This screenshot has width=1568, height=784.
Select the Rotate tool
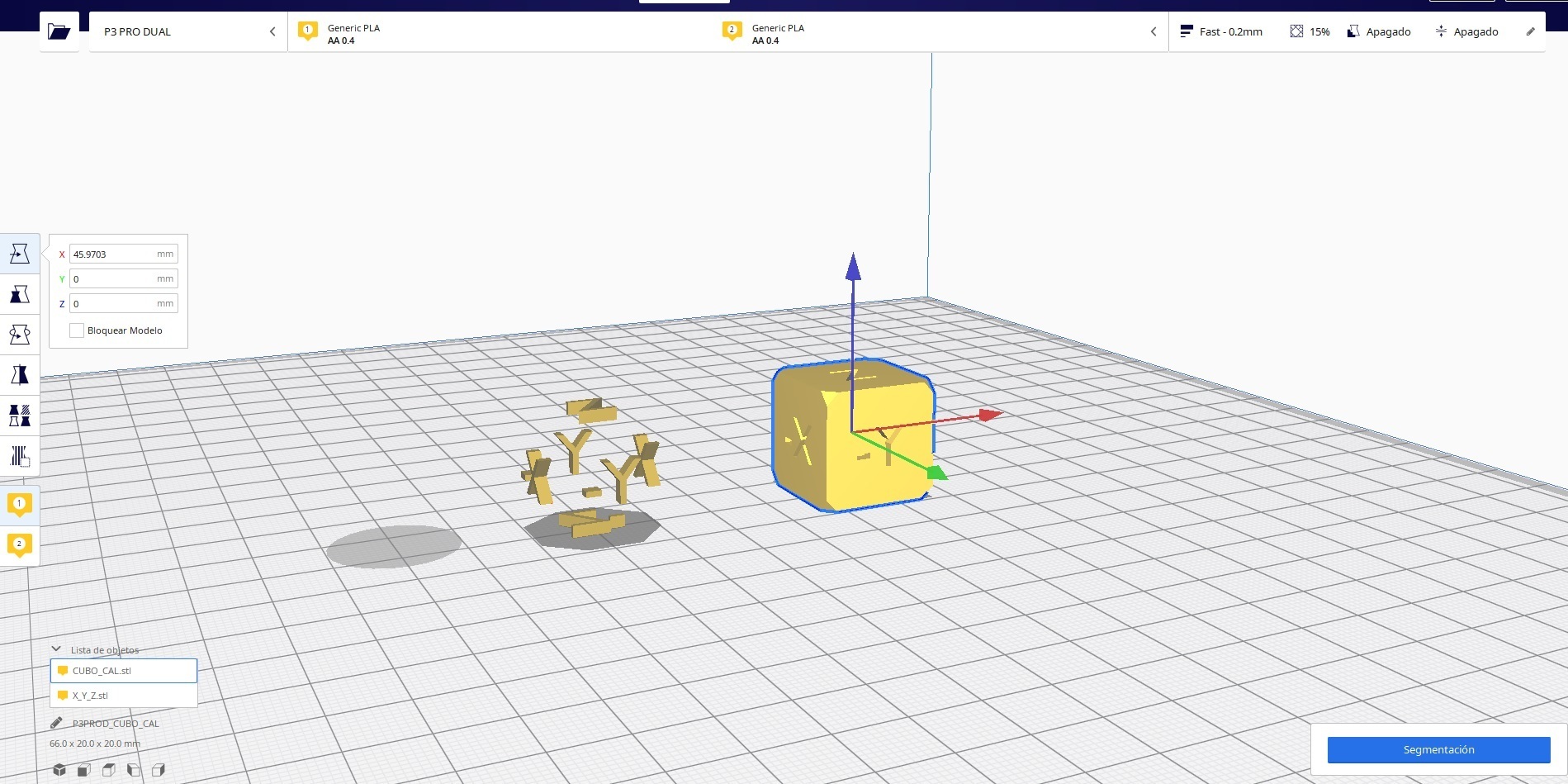point(20,335)
